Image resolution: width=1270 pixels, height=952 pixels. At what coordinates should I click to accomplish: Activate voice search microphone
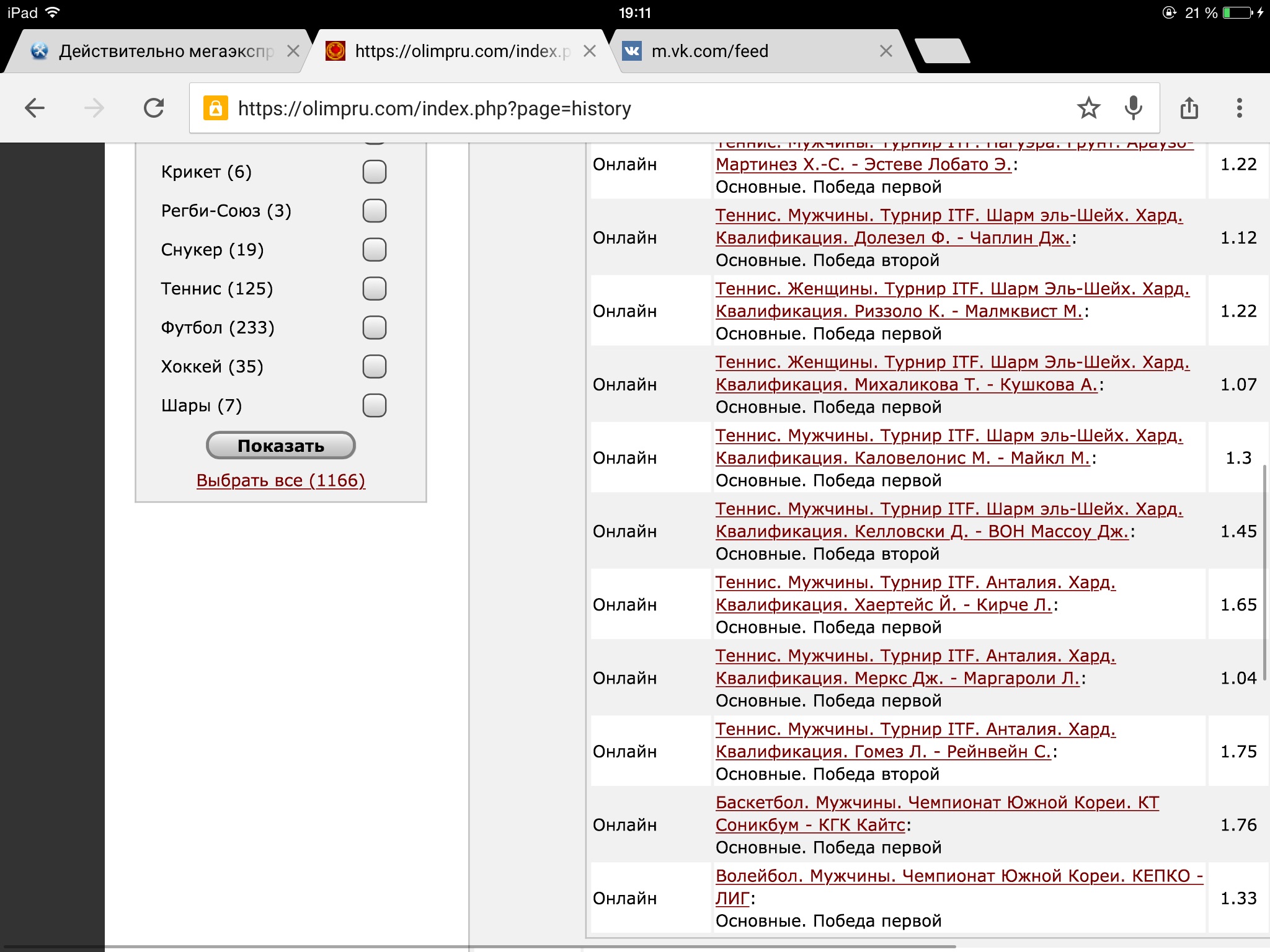click(x=1133, y=108)
